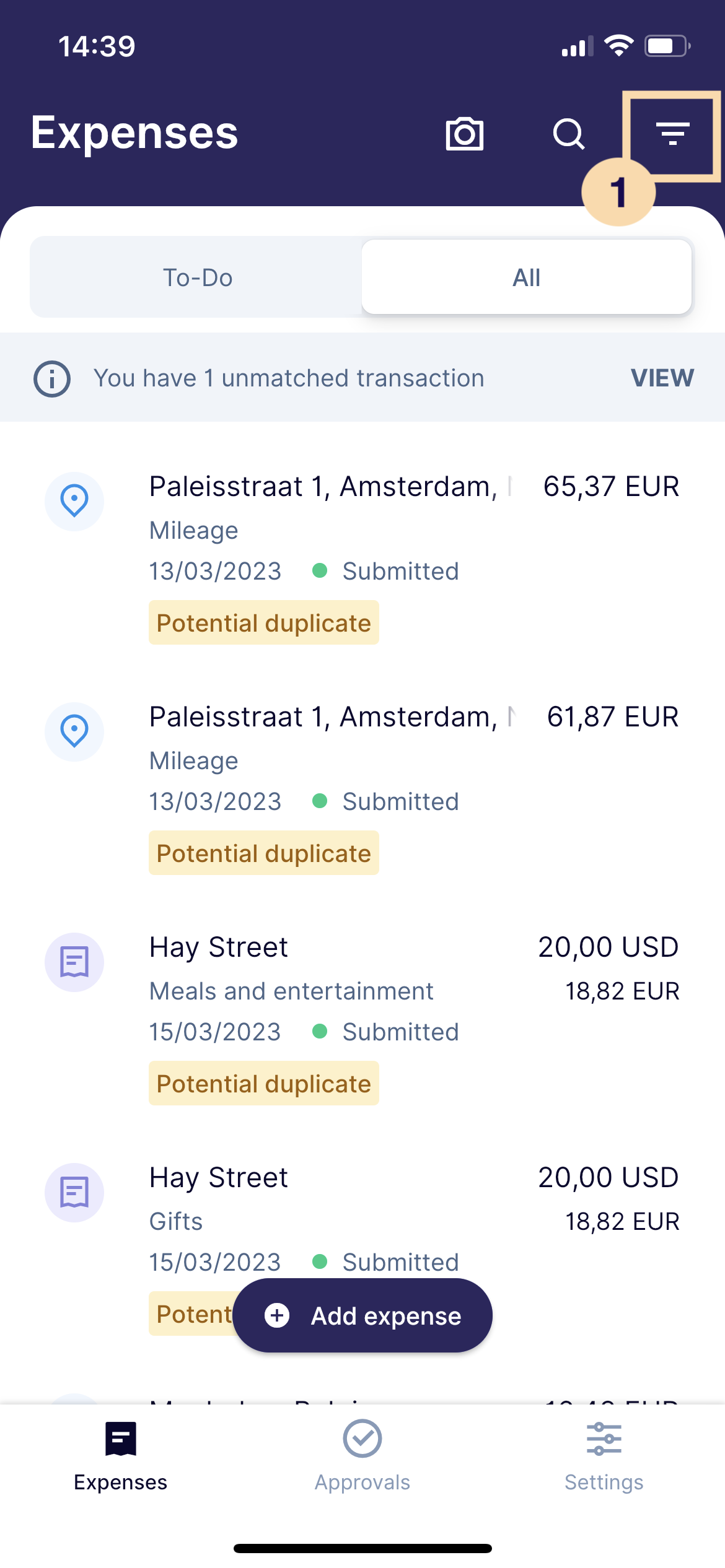Open the Settings tab
The height and width of the screenshot is (1568, 725).
[x=604, y=1455]
